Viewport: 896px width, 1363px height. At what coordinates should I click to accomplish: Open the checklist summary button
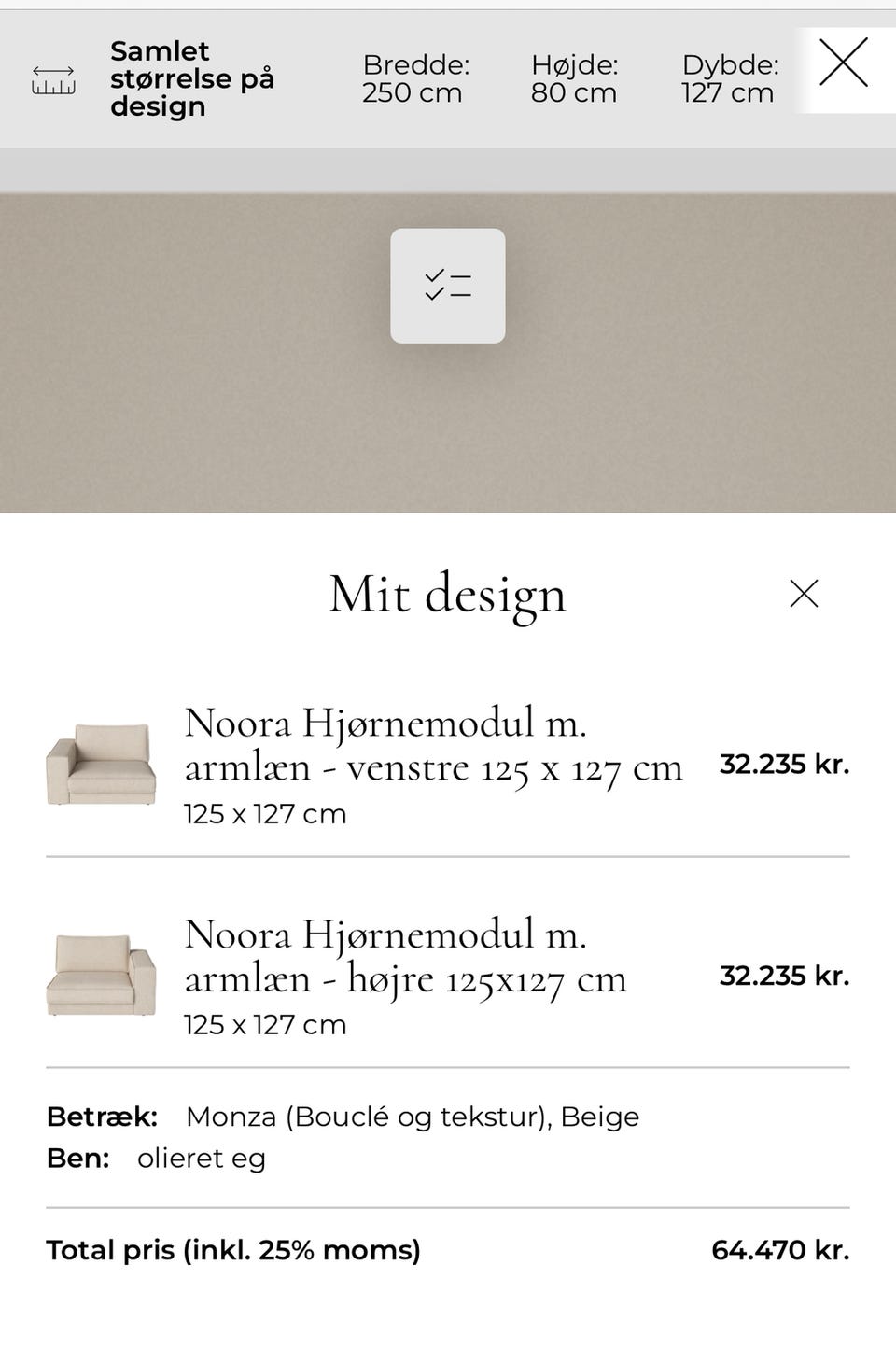pos(448,286)
